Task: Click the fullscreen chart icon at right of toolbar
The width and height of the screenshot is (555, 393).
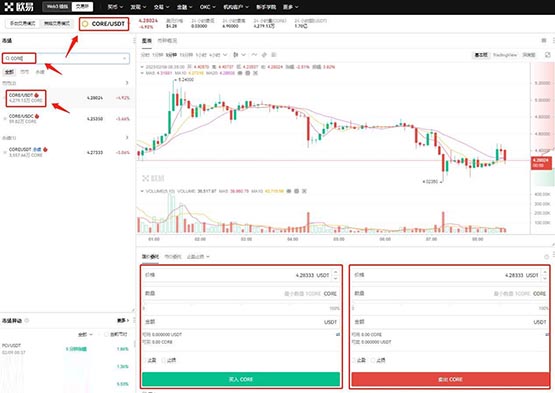Action: pyautogui.click(x=547, y=55)
